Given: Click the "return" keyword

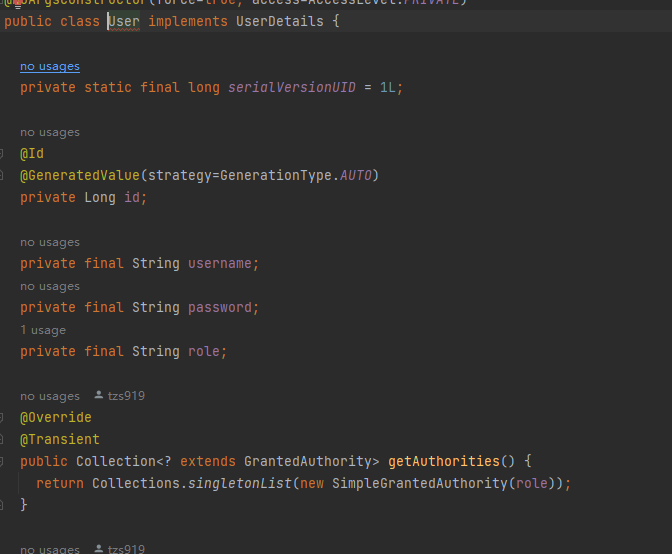Looking at the screenshot, I should [60, 484].
